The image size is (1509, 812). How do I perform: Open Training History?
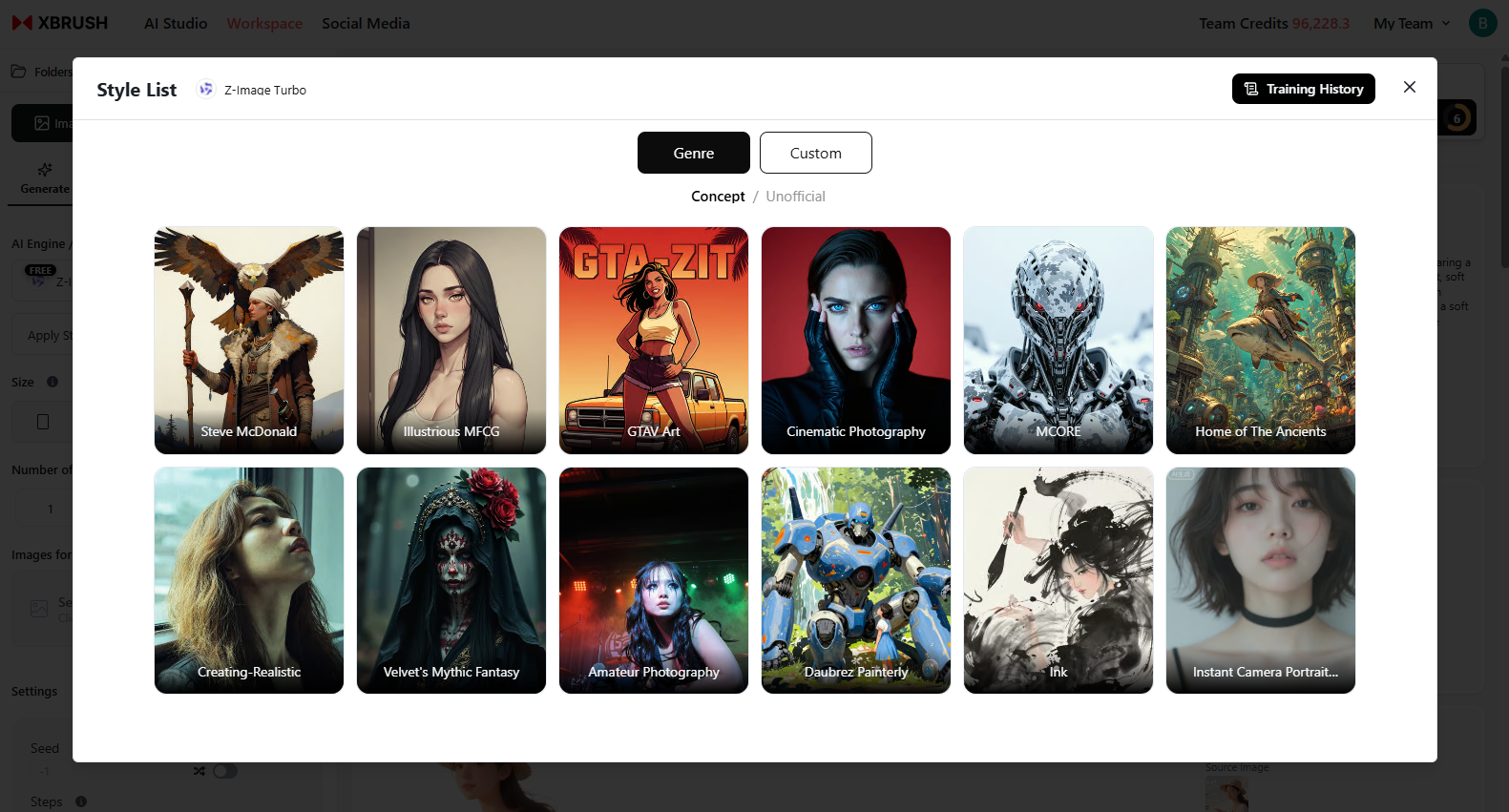[1304, 89]
